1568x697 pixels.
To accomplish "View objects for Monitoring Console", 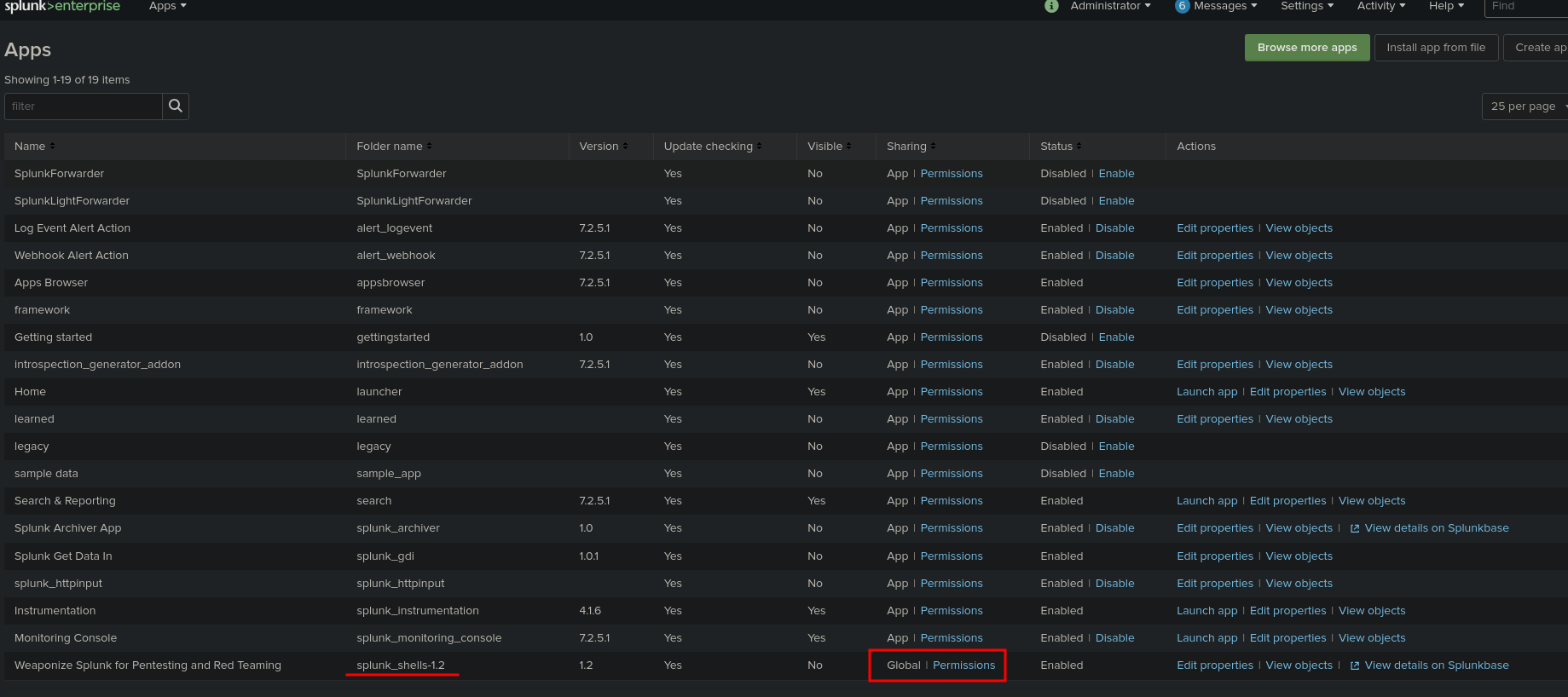I will 1372,638.
